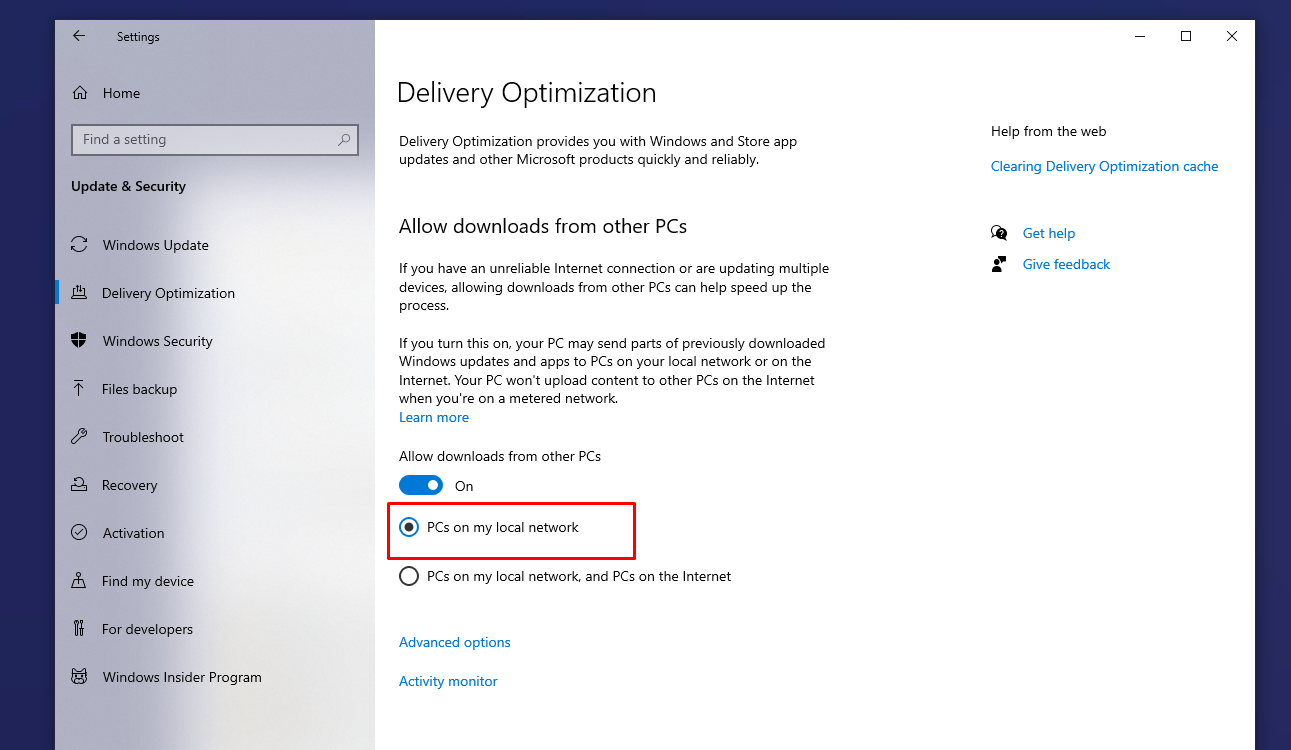View the Activity monitor

[x=448, y=681]
